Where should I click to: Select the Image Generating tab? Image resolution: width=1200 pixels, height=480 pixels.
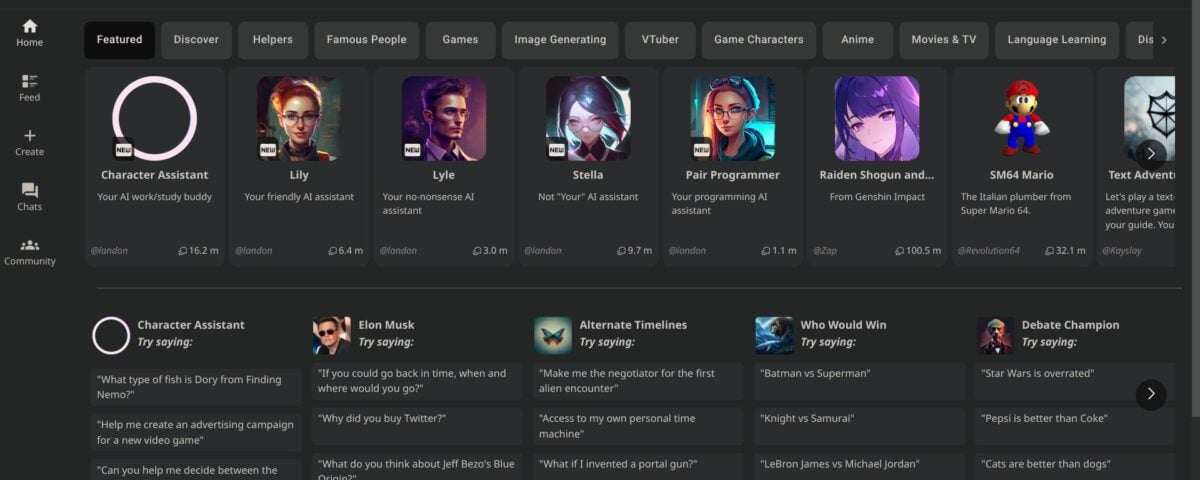click(560, 40)
